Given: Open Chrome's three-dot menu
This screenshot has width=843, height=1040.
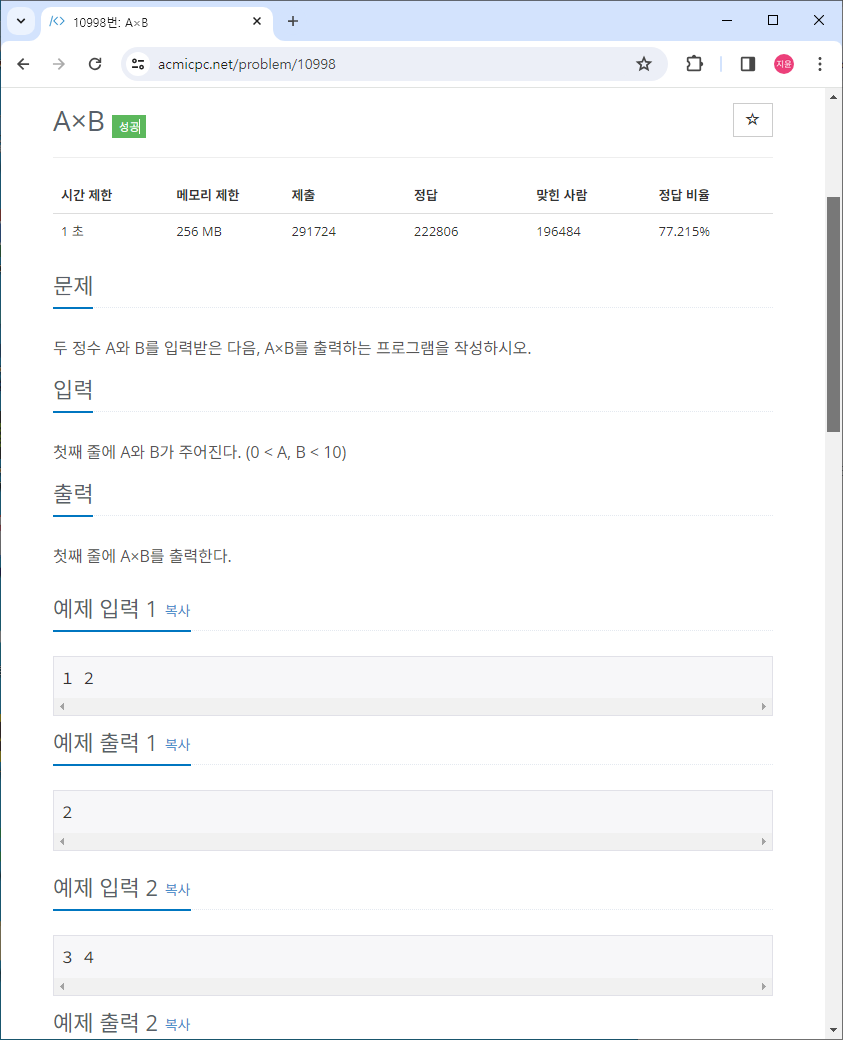Looking at the screenshot, I should click(x=820, y=63).
